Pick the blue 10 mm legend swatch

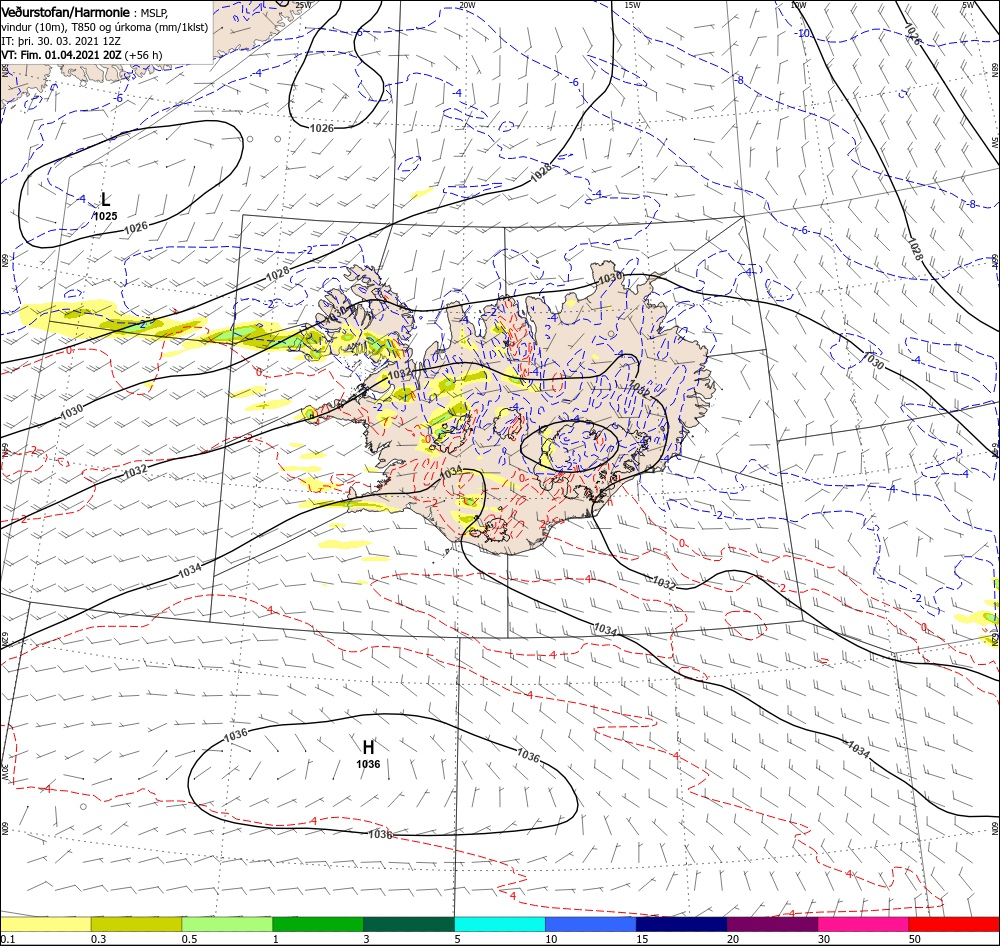pyautogui.click(x=591, y=924)
